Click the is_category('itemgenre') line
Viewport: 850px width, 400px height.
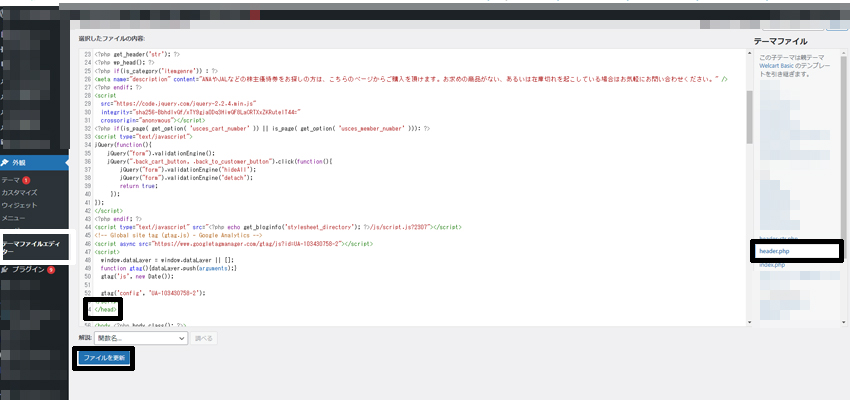click(156, 71)
